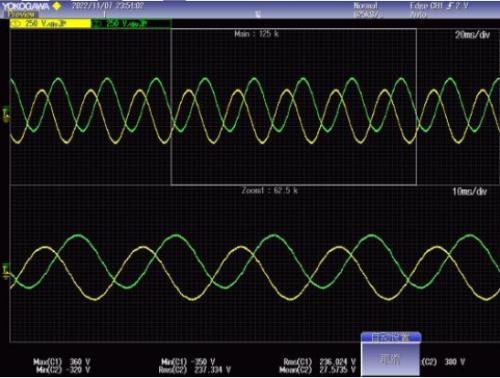Click the Main : 125 k record label
This screenshot has width=500, height=378.
pyautogui.click(x=256, y=34)
